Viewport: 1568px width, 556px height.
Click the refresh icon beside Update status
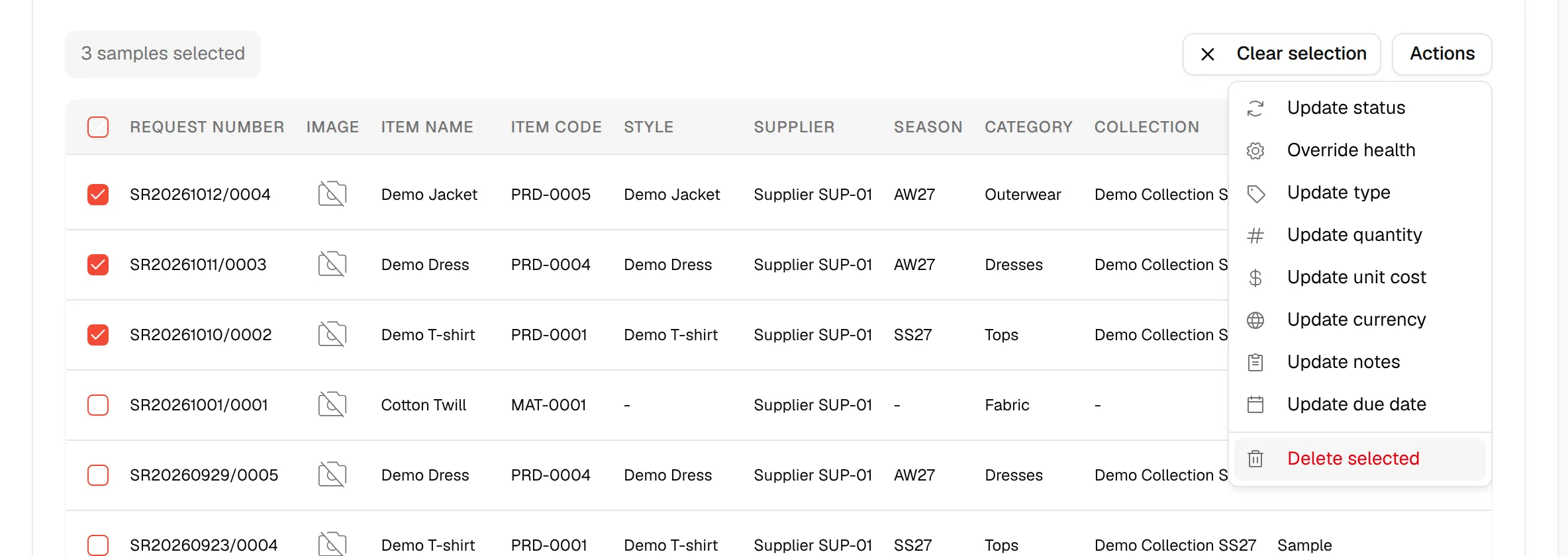[x=1255, y=108]
